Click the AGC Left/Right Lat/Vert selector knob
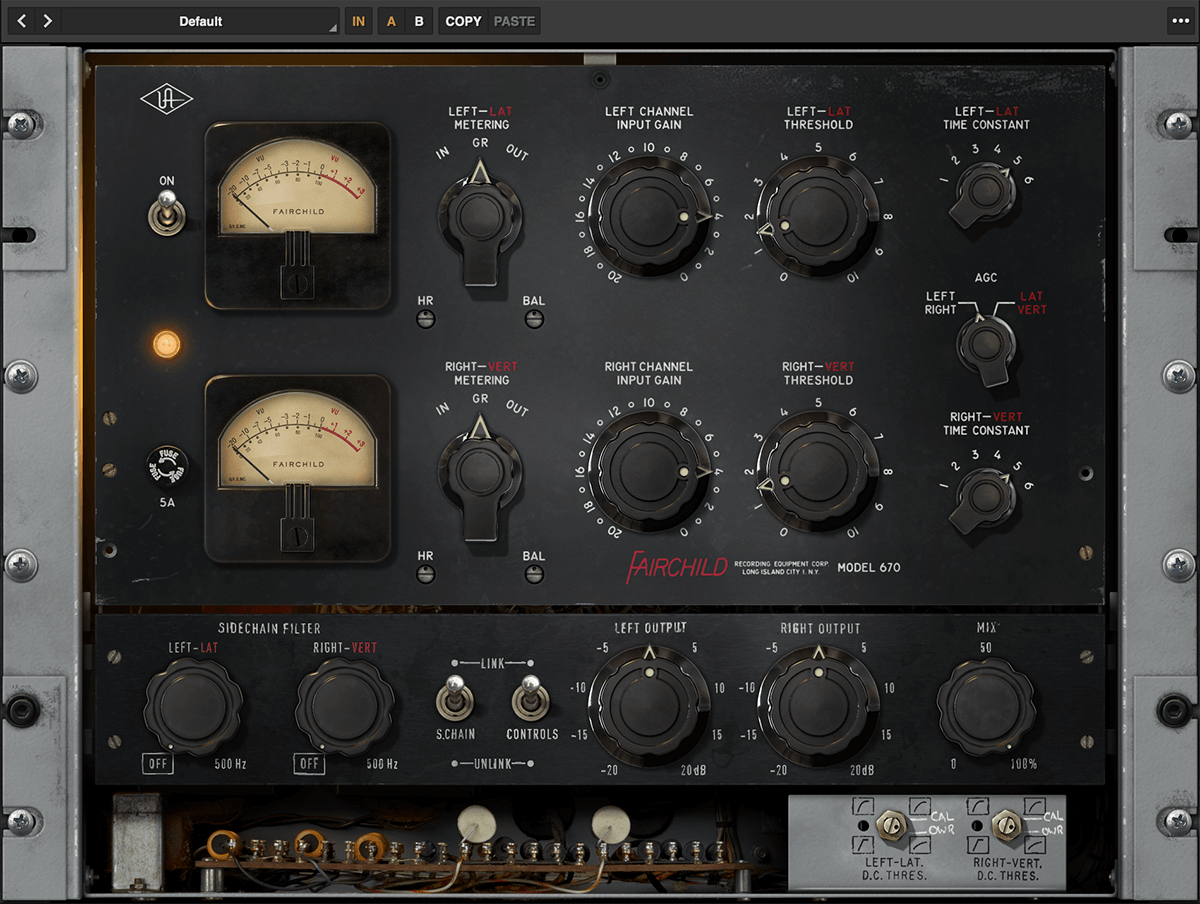 (987, 347)
